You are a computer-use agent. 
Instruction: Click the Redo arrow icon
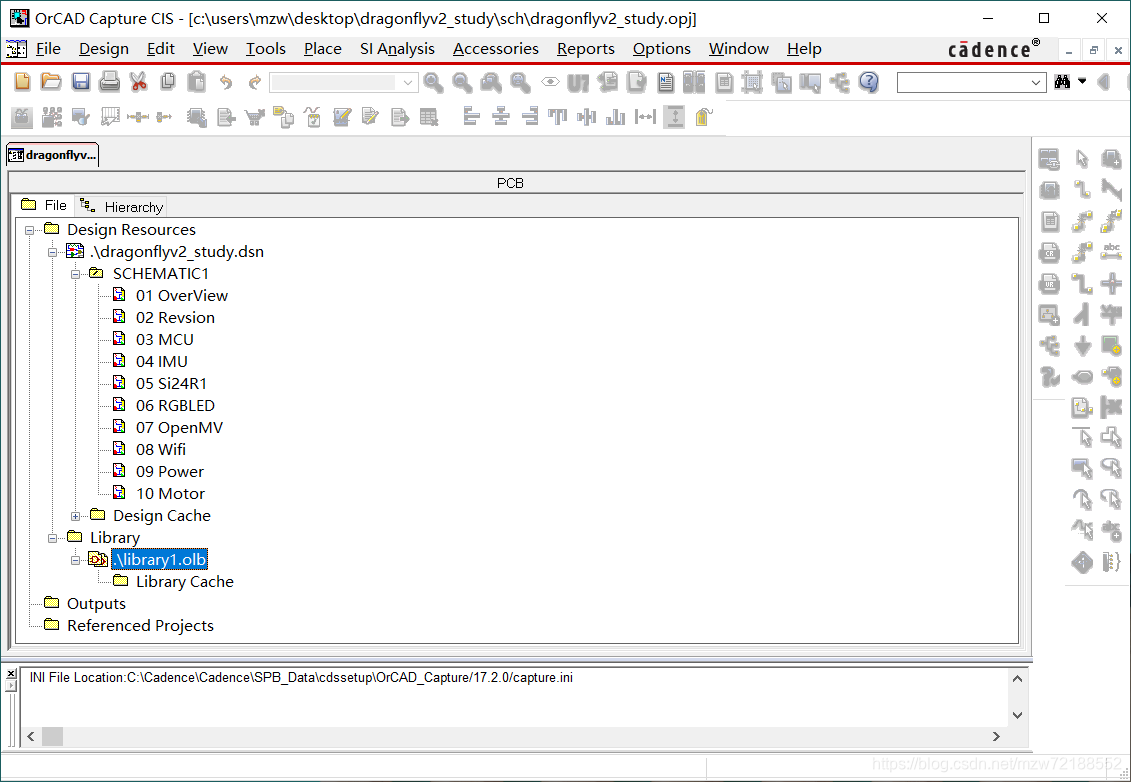pos(255,82)
